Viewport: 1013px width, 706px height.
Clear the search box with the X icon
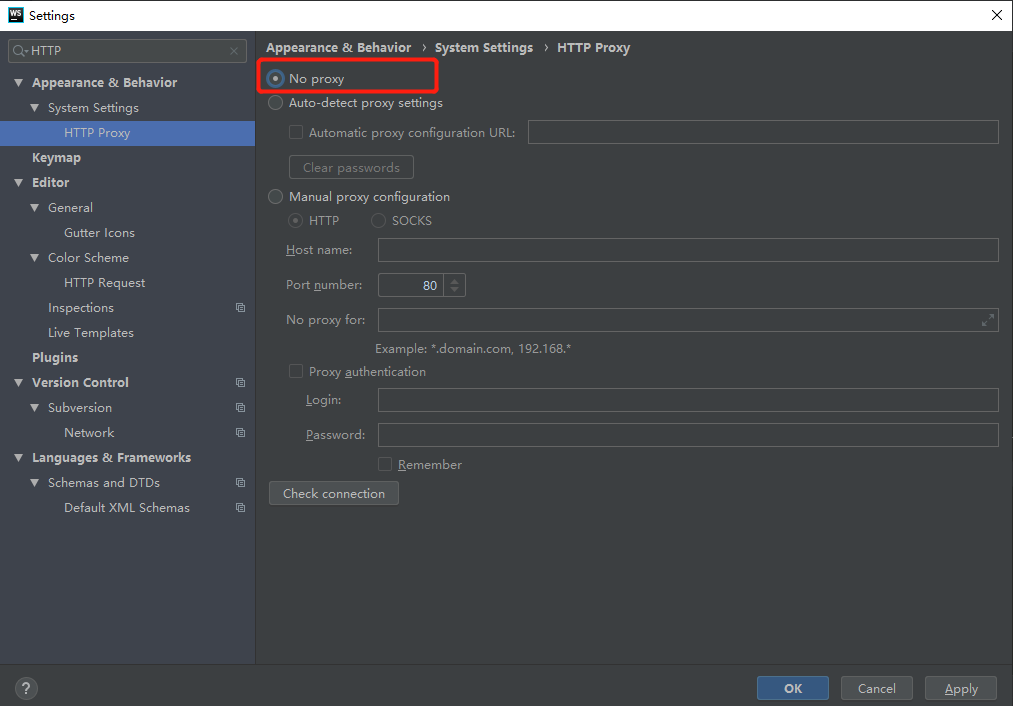tap(232, 50)
